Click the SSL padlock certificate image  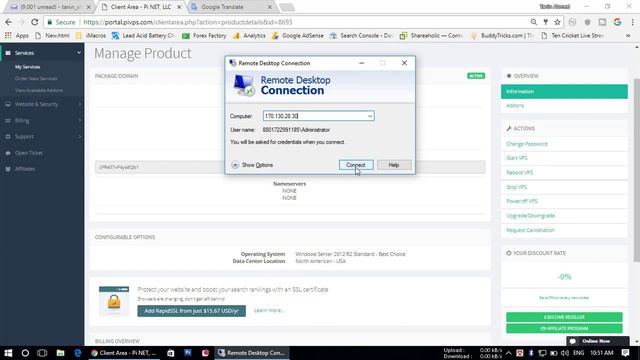click(114, 301)
